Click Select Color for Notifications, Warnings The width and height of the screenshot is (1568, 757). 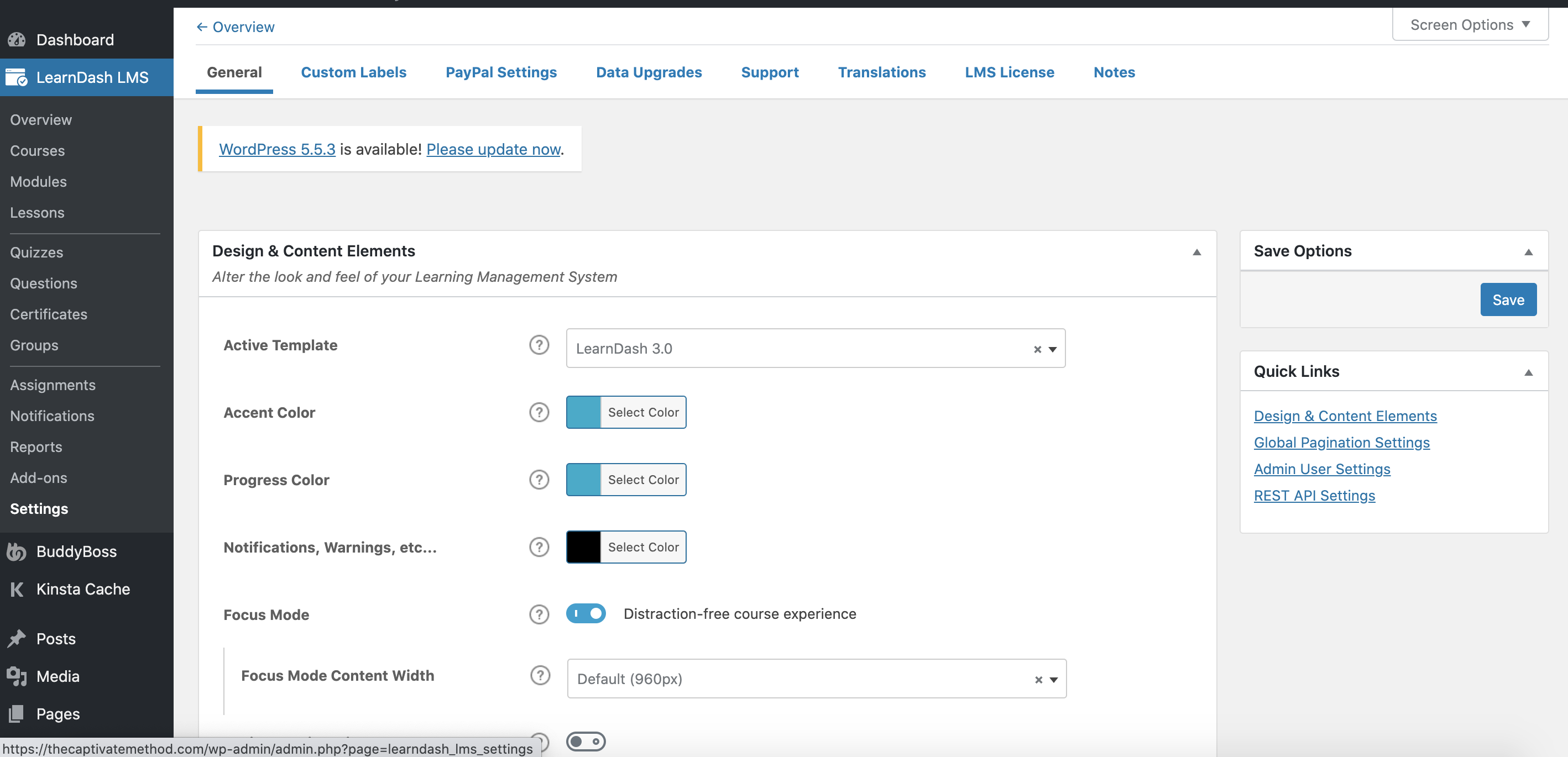(x=644, y=546)
